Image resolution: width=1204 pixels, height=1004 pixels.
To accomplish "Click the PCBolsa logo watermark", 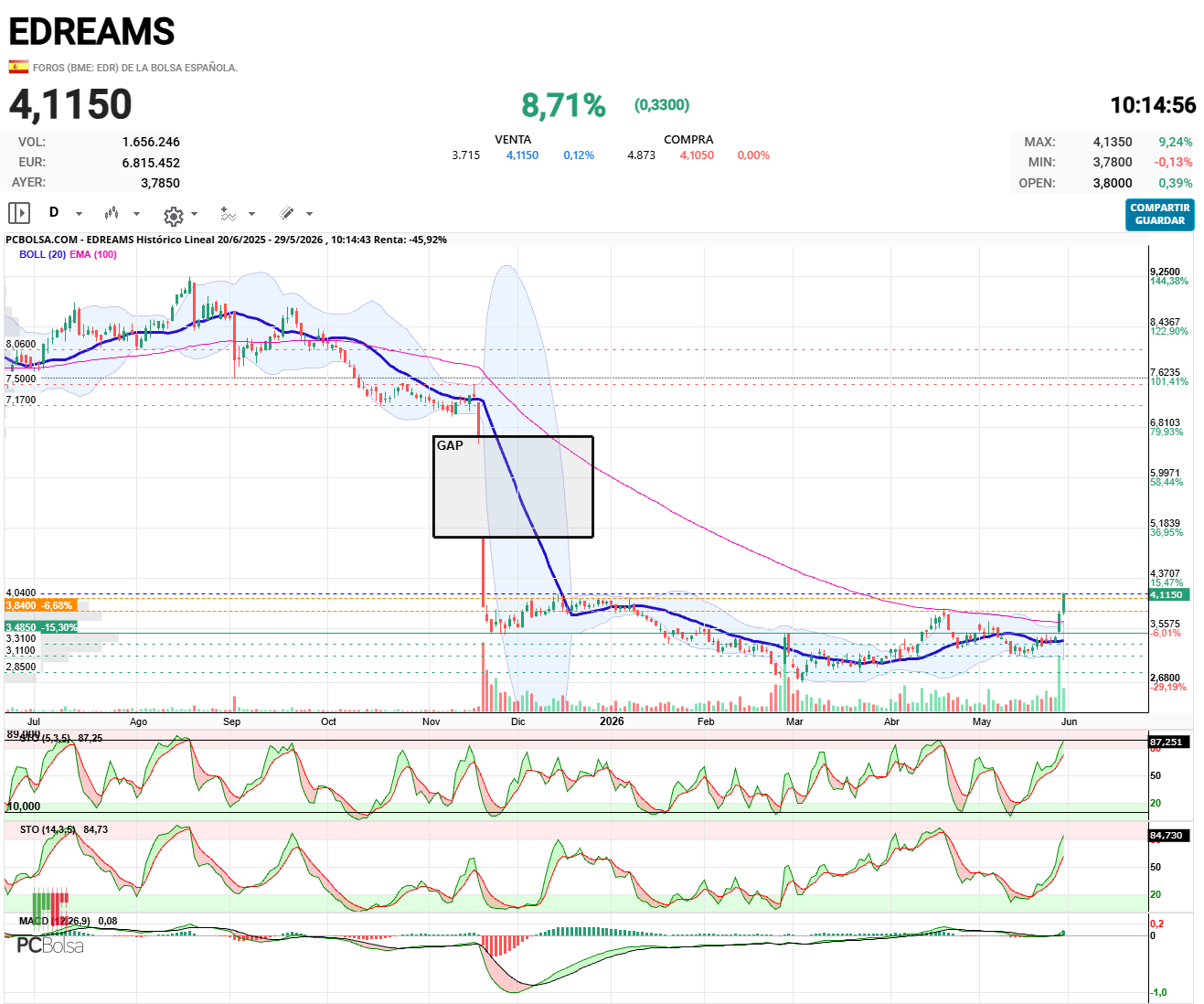I will coord(50,945).
